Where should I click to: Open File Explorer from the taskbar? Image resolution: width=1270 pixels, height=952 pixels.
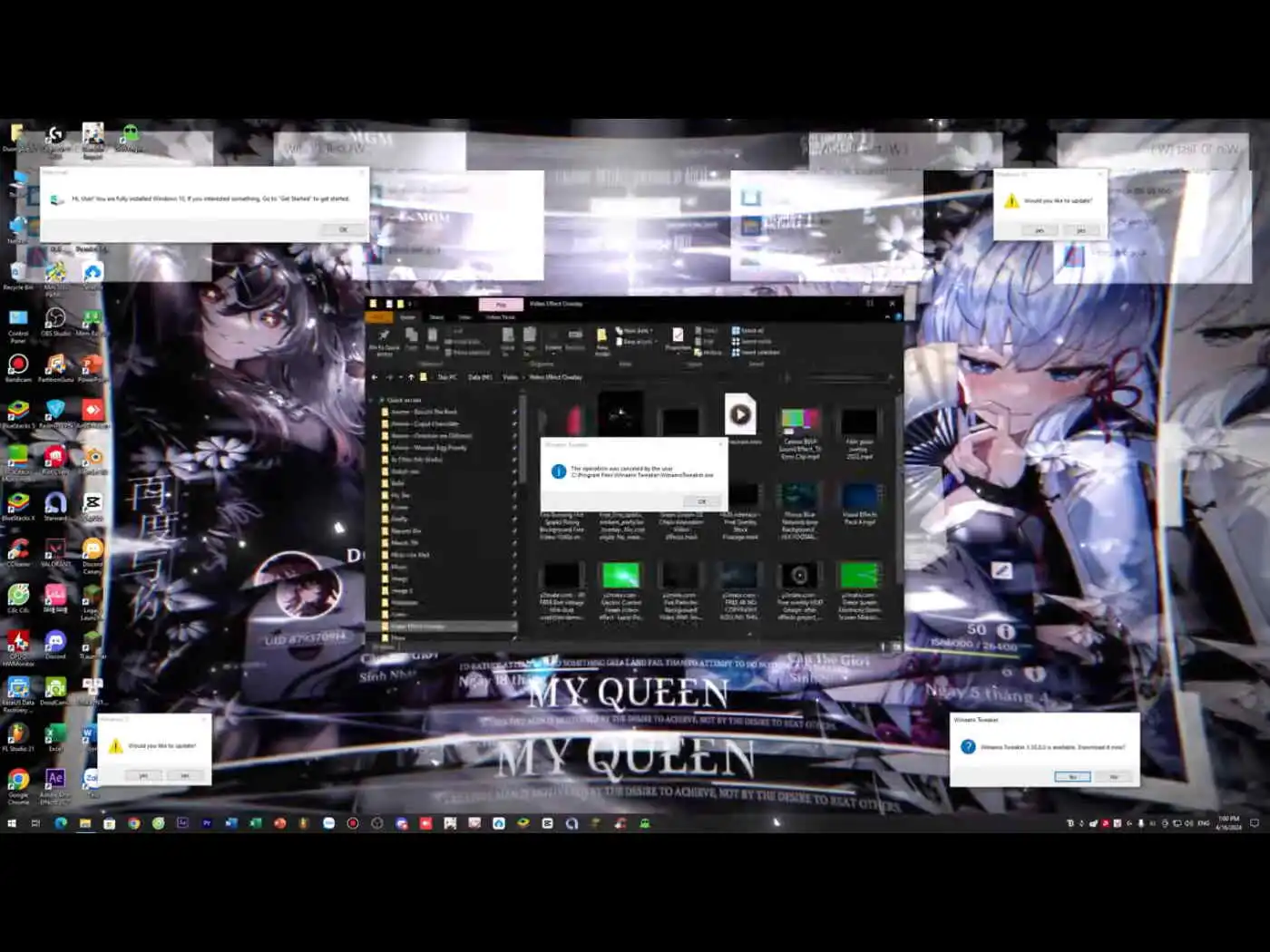(85, 823)
